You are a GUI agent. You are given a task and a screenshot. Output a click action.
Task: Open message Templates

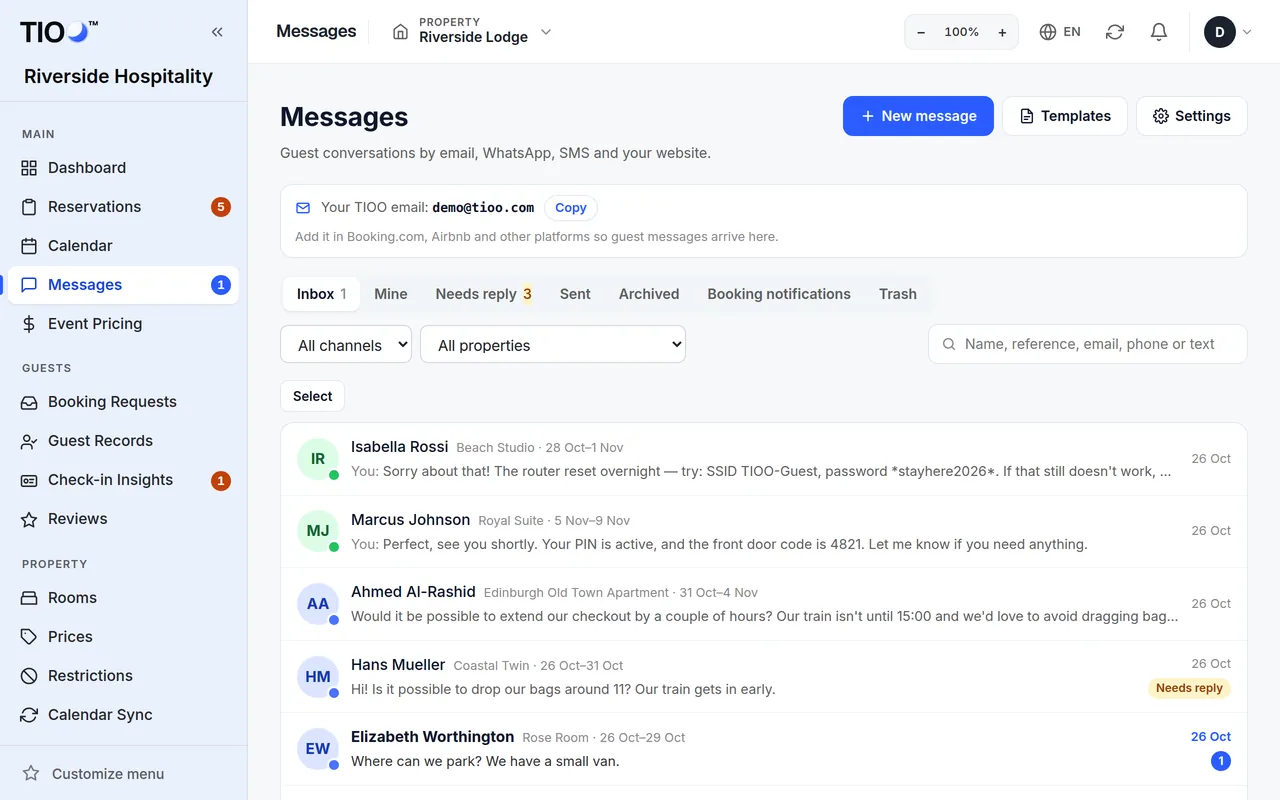coord(1064,116)
